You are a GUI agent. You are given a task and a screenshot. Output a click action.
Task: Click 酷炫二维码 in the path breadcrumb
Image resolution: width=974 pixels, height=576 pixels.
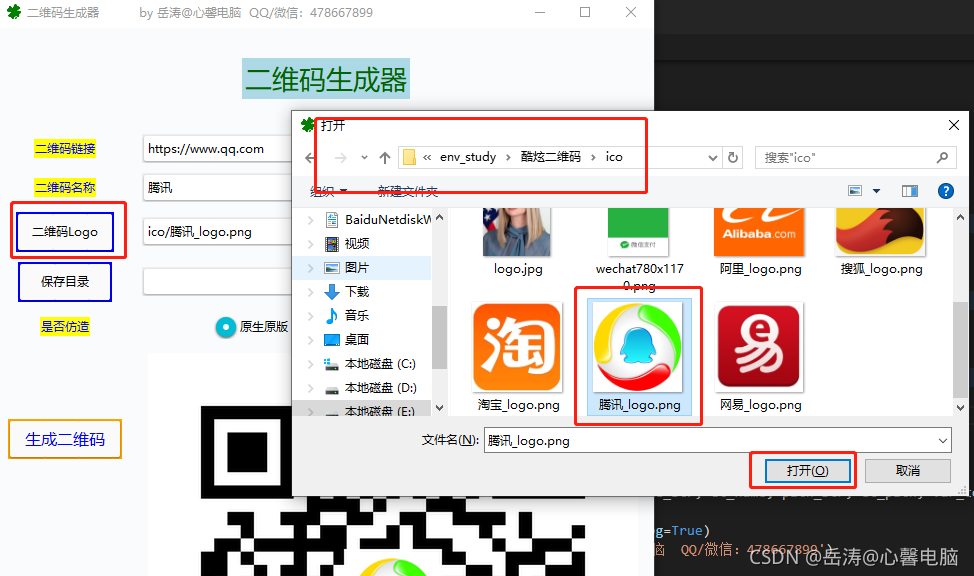point(550,157)
